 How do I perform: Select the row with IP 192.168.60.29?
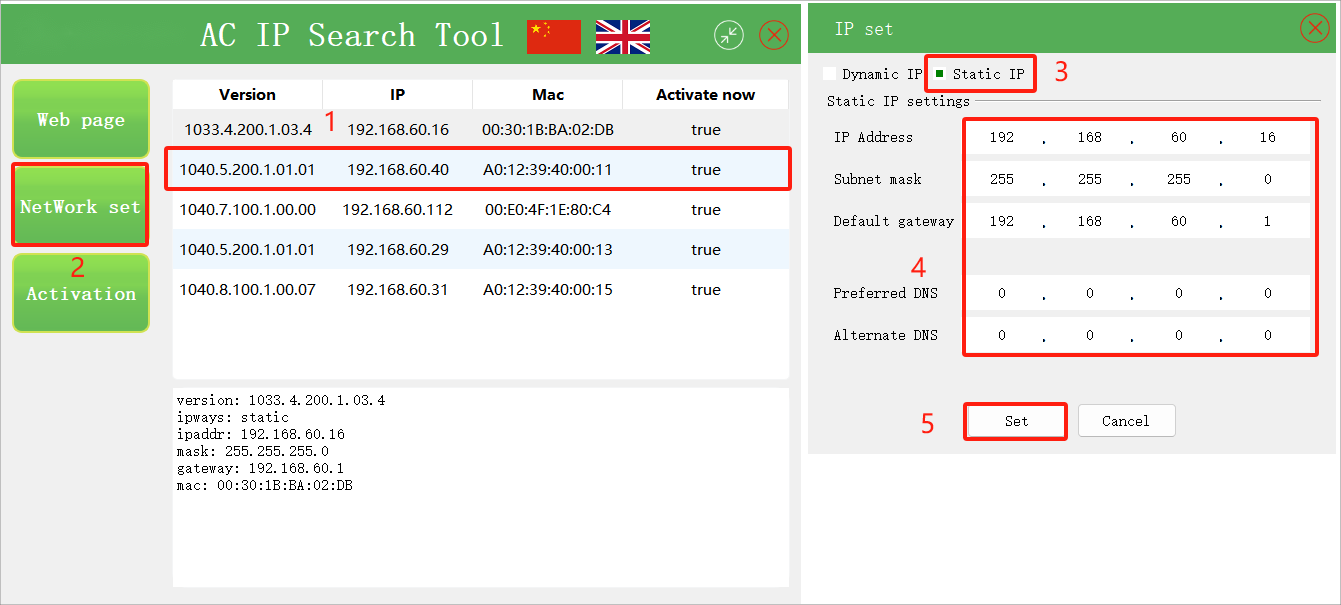[480, 250]
